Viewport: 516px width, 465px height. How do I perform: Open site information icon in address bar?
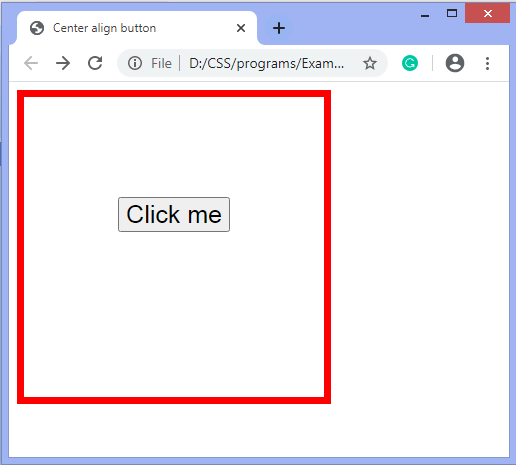point(135,63)
